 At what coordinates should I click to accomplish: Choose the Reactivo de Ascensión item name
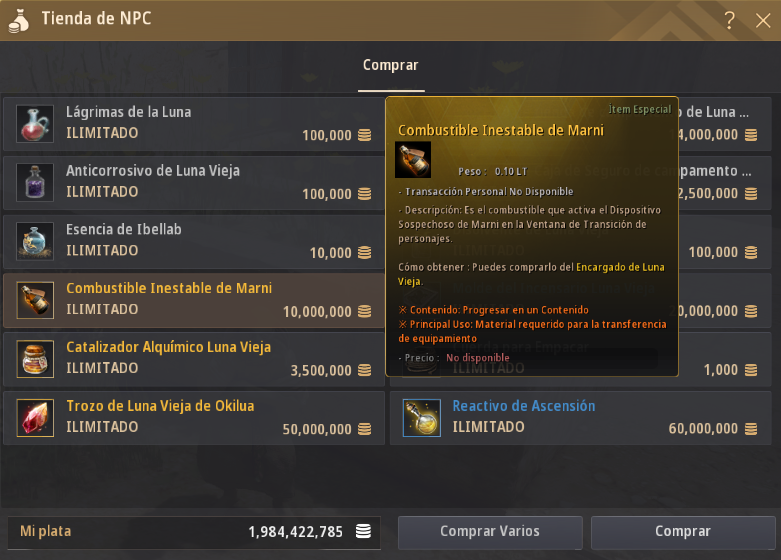click(523, 406)
